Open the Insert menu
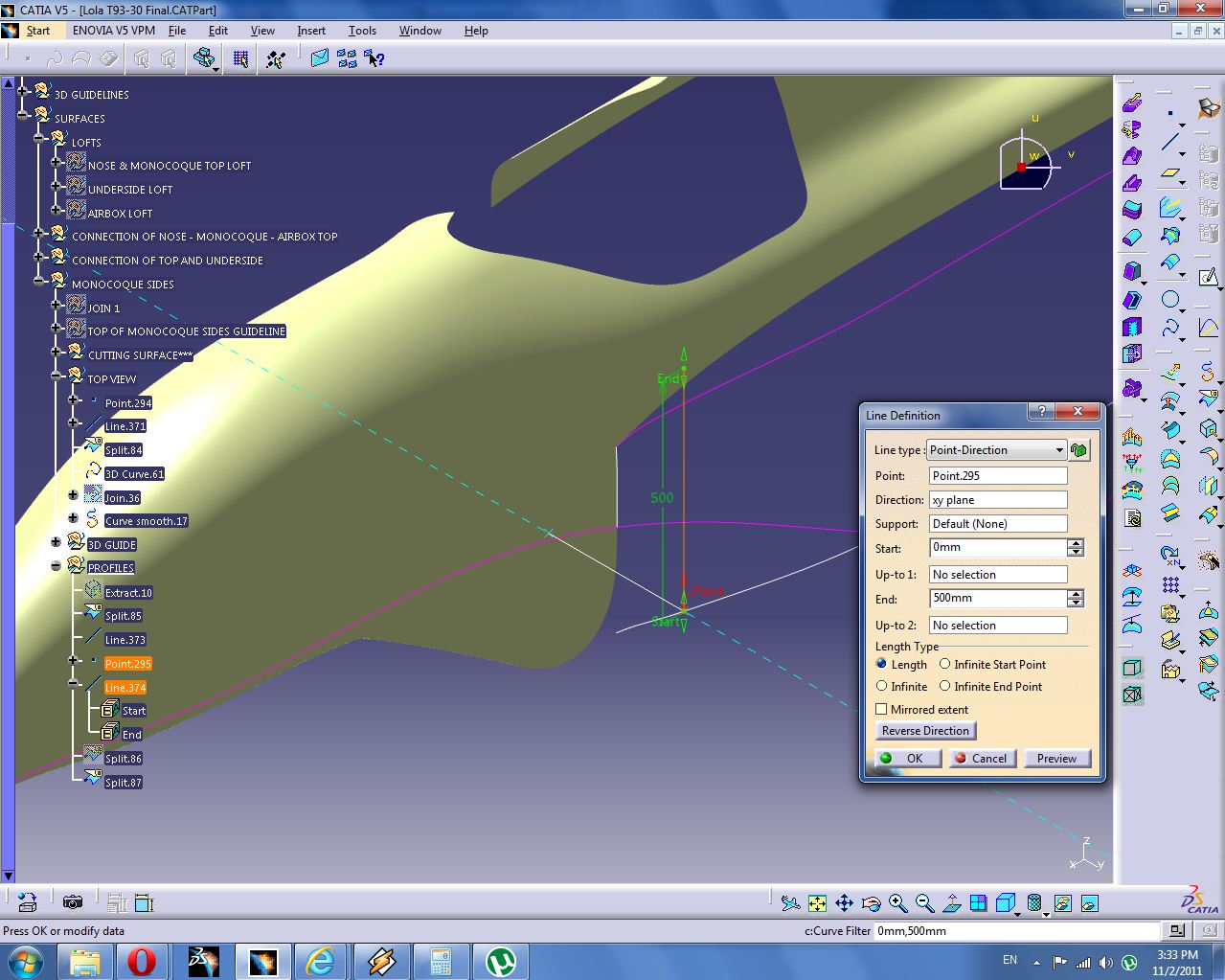This screenshot has width=1225, height=980. [311, 31]
